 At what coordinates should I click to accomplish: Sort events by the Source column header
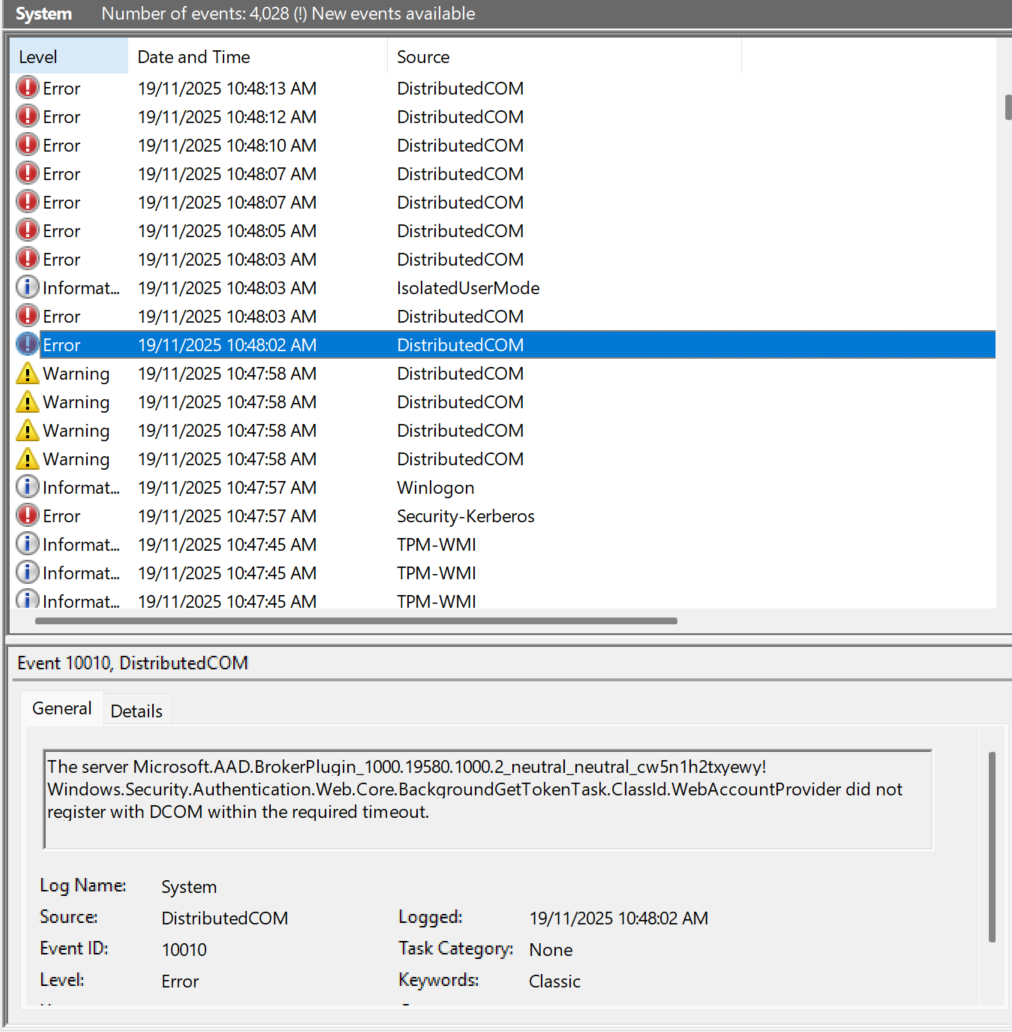[x=565, y=57]
